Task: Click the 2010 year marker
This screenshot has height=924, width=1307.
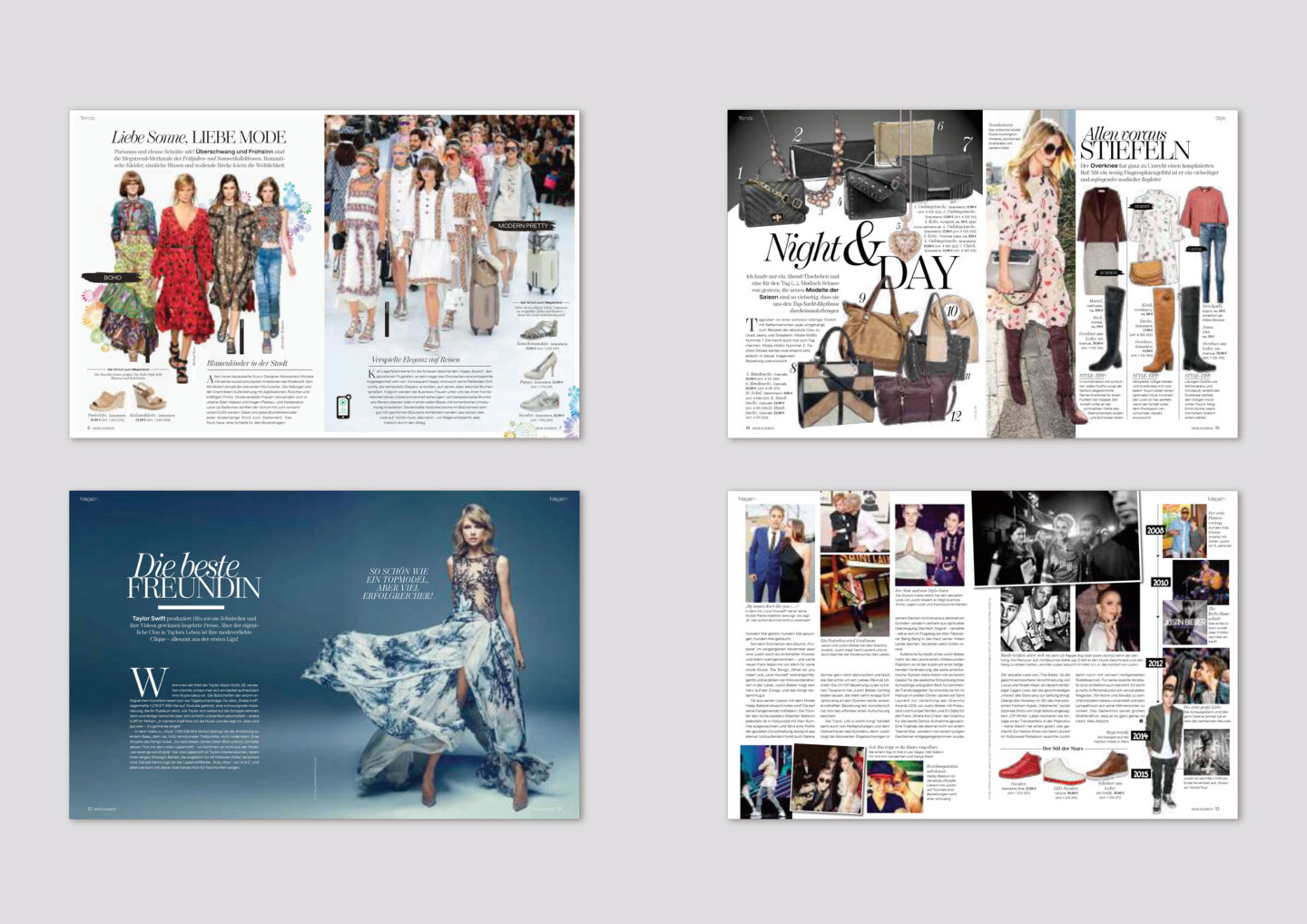Action: 1160,582
